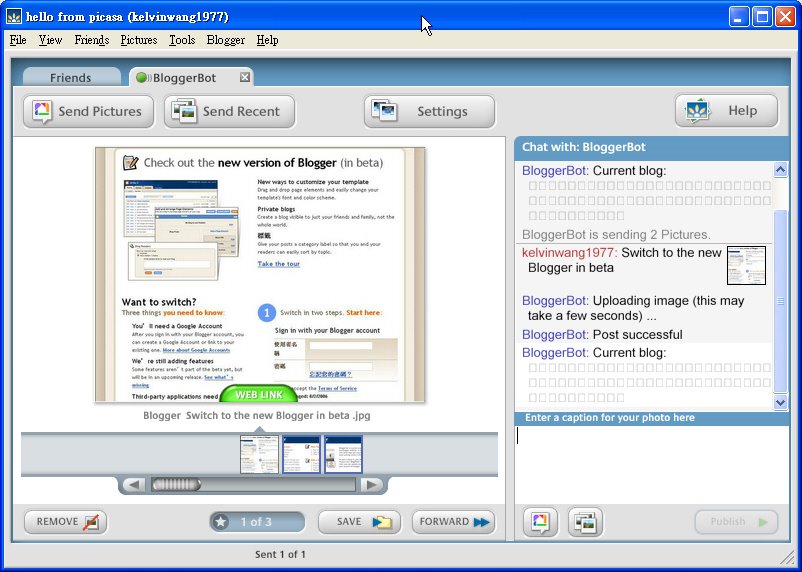The width and height of the screenshot is (802, 572).
Task: Click the Send Recent button
Action: [229, 111]
